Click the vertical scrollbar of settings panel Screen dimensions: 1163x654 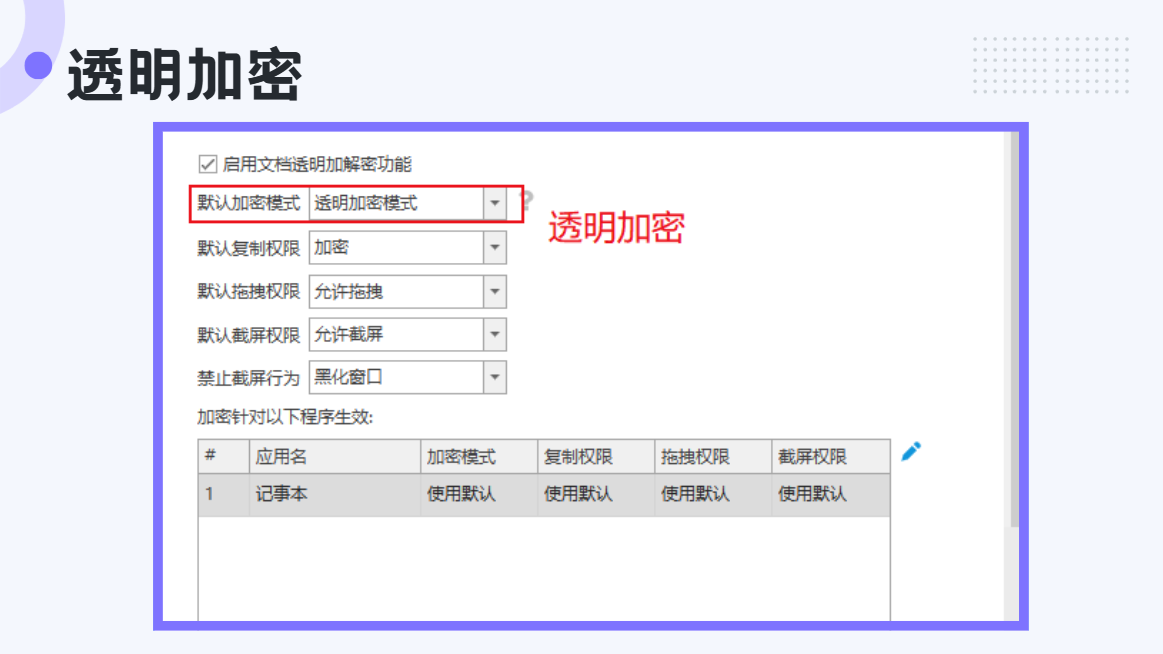(x=1013, y=330)
